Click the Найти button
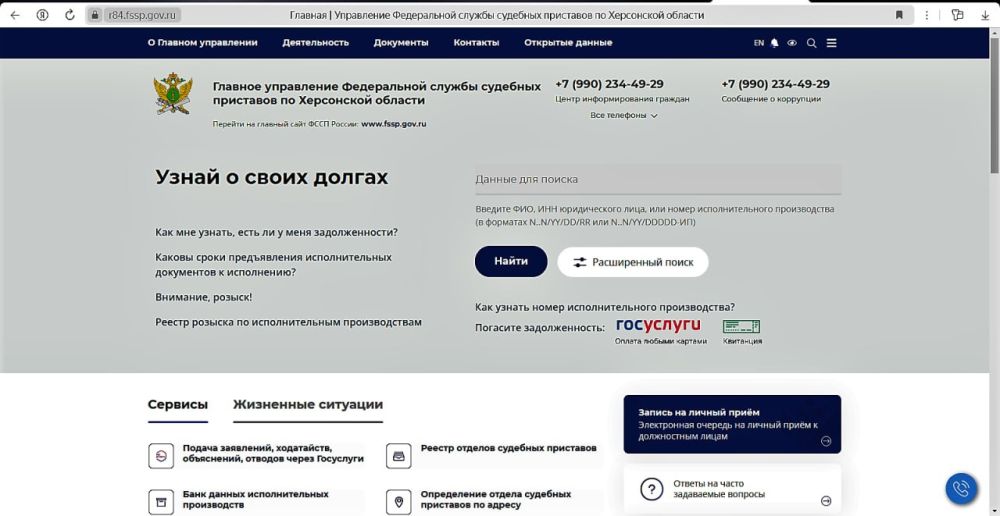This screenshot has width=1000, height=516. (511, 262)
